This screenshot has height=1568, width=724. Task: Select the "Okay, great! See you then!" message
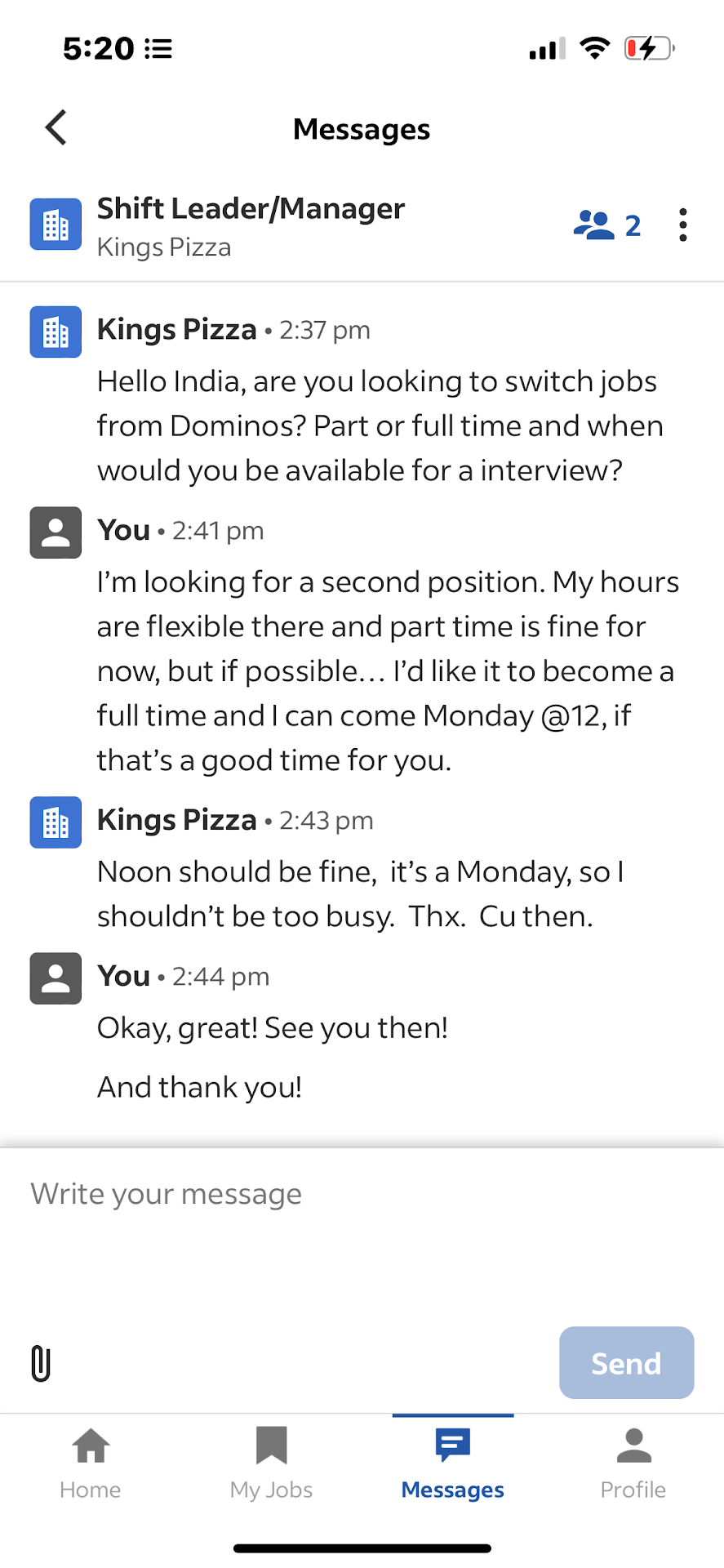pyautogui.click(x=273, y=1028)
